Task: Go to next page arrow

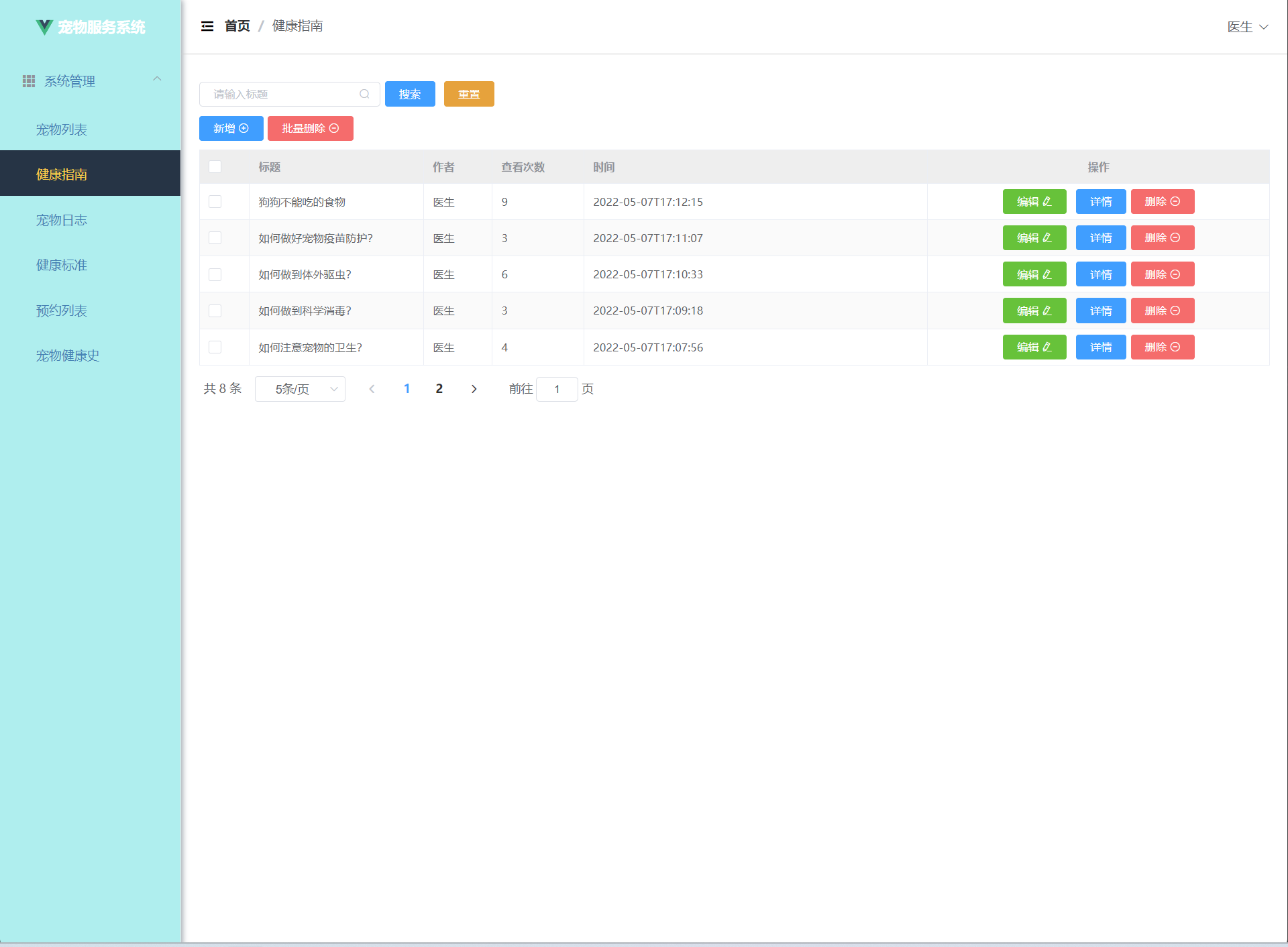Action: click(474, 389)
